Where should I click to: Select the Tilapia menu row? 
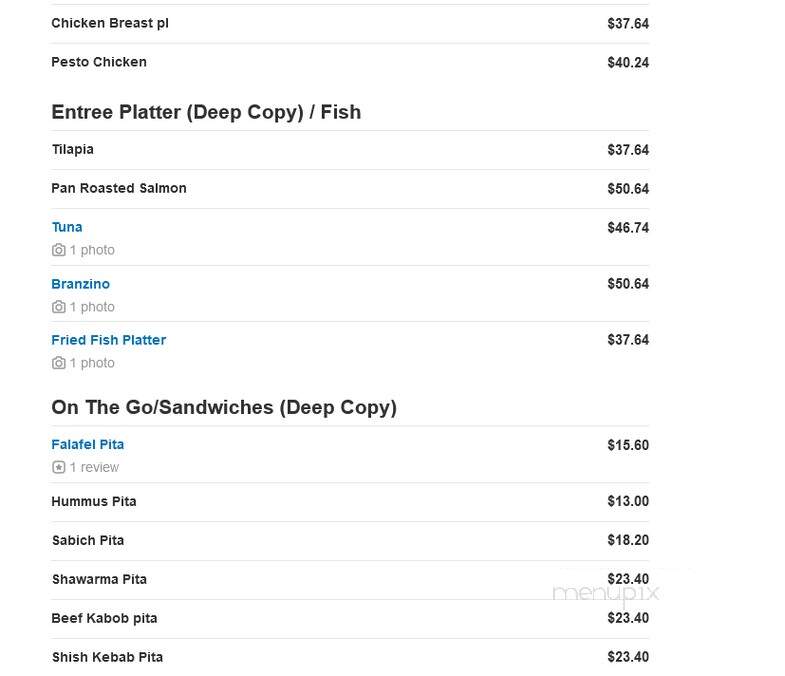[x=350, y=150]
